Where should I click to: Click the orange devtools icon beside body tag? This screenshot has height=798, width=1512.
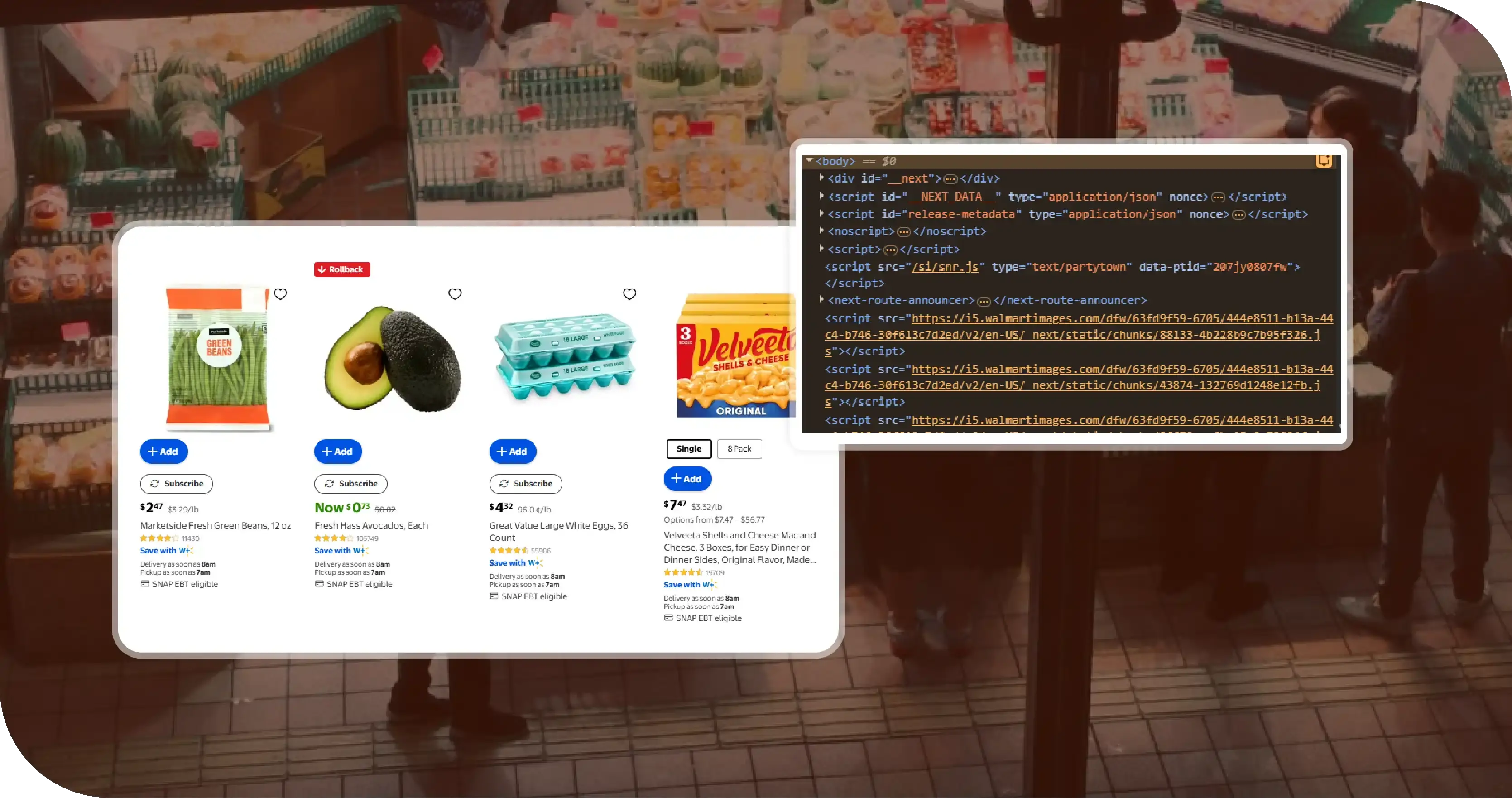1324,160
